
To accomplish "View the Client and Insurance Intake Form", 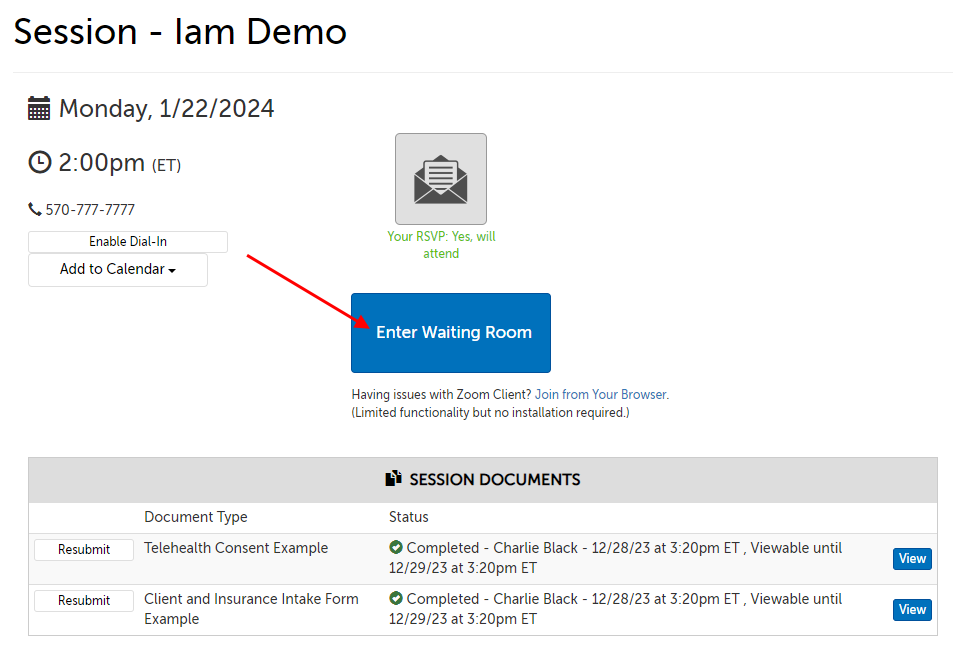I will 911,610.
